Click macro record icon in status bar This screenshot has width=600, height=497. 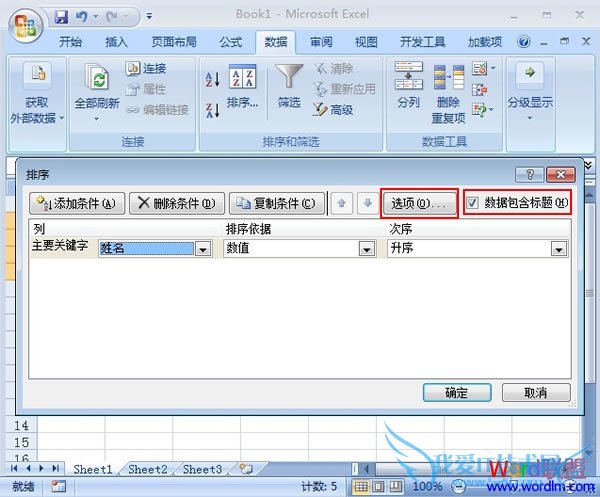pyautogui.click(x=59, y=487)
